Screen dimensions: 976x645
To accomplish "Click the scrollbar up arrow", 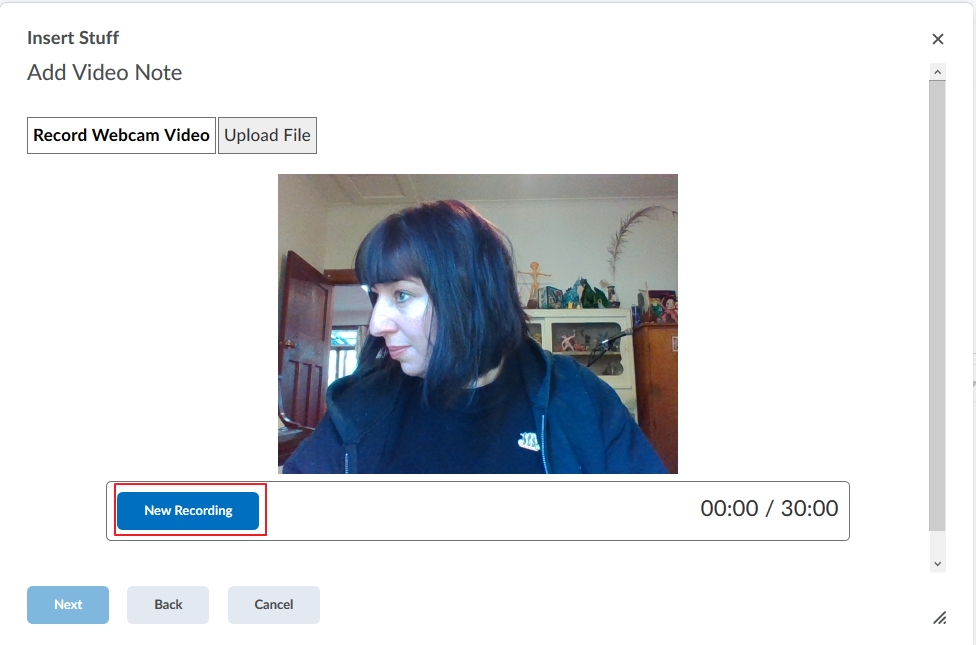I will pyautogui.click(x=937, y=72).
